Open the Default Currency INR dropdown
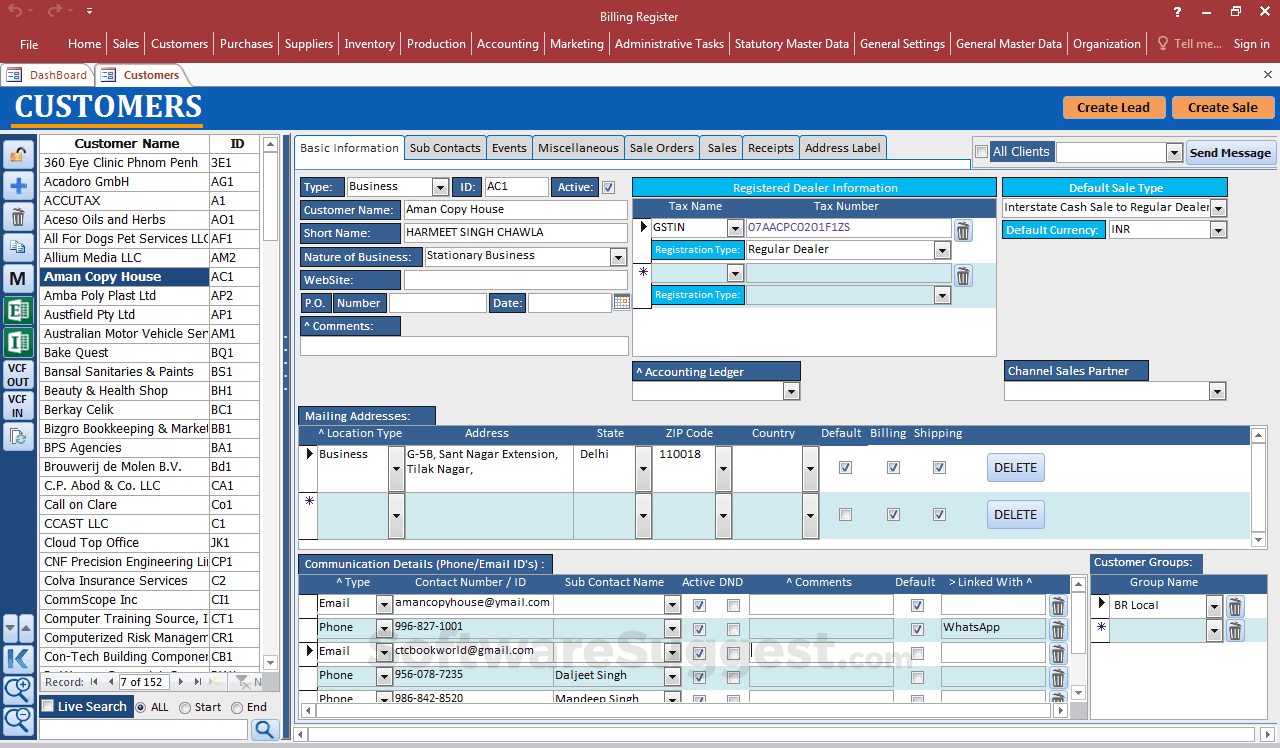This screenshot has width=1280, height=748. [x=1218, y=230]
